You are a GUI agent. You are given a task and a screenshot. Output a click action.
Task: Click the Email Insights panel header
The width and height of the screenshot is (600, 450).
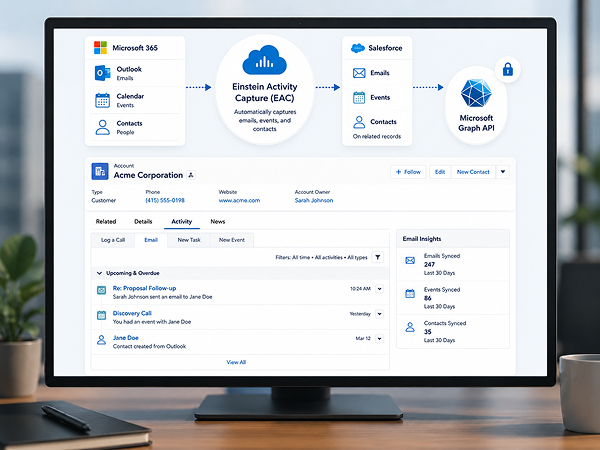coord(453,239)
